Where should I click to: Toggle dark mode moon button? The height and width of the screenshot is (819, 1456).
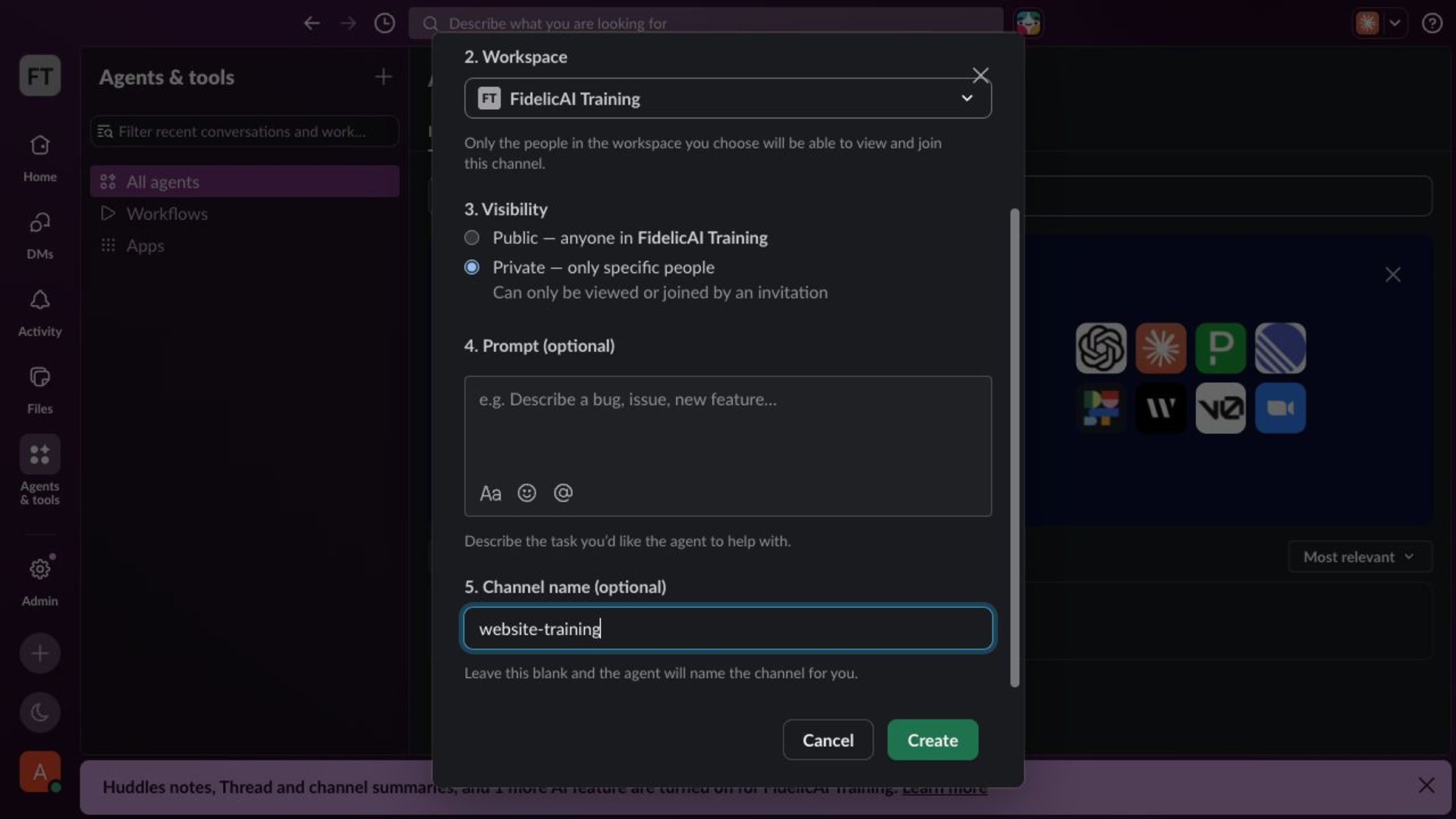(40, 712)
